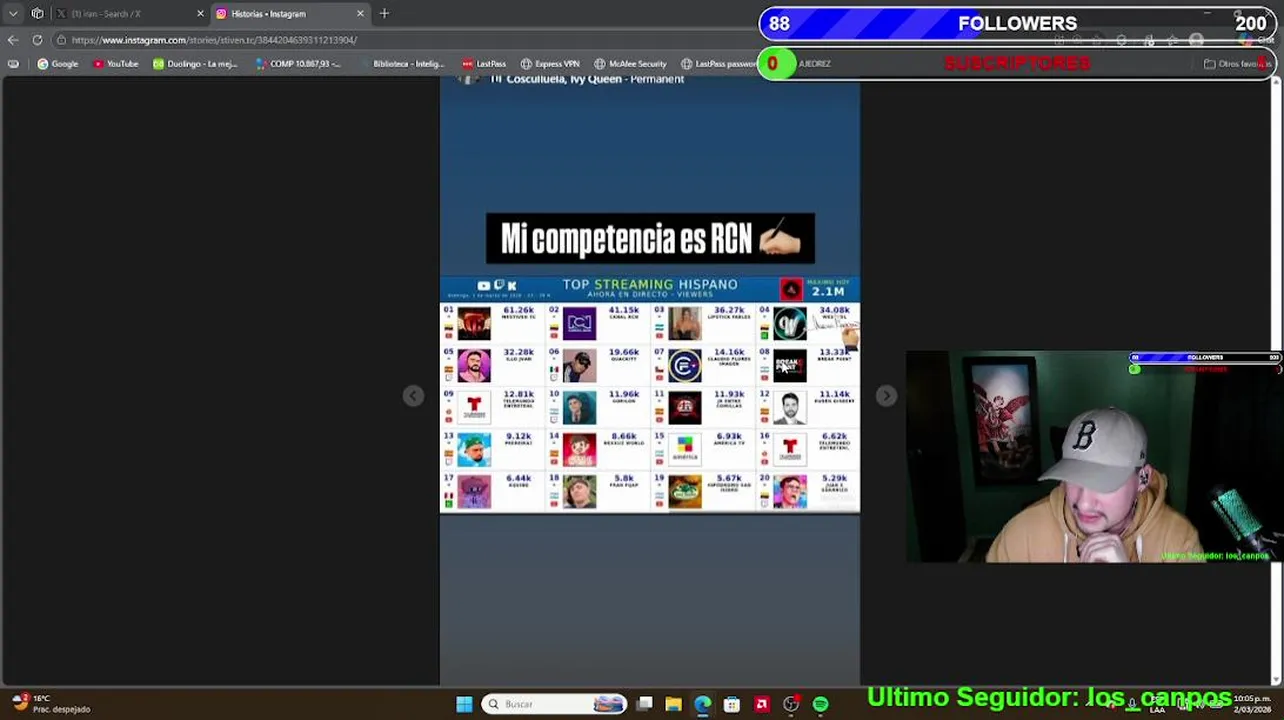The image size is (1284, 720).
Task: Open the Otros favoritos folder
Action: pos(1236,64)
